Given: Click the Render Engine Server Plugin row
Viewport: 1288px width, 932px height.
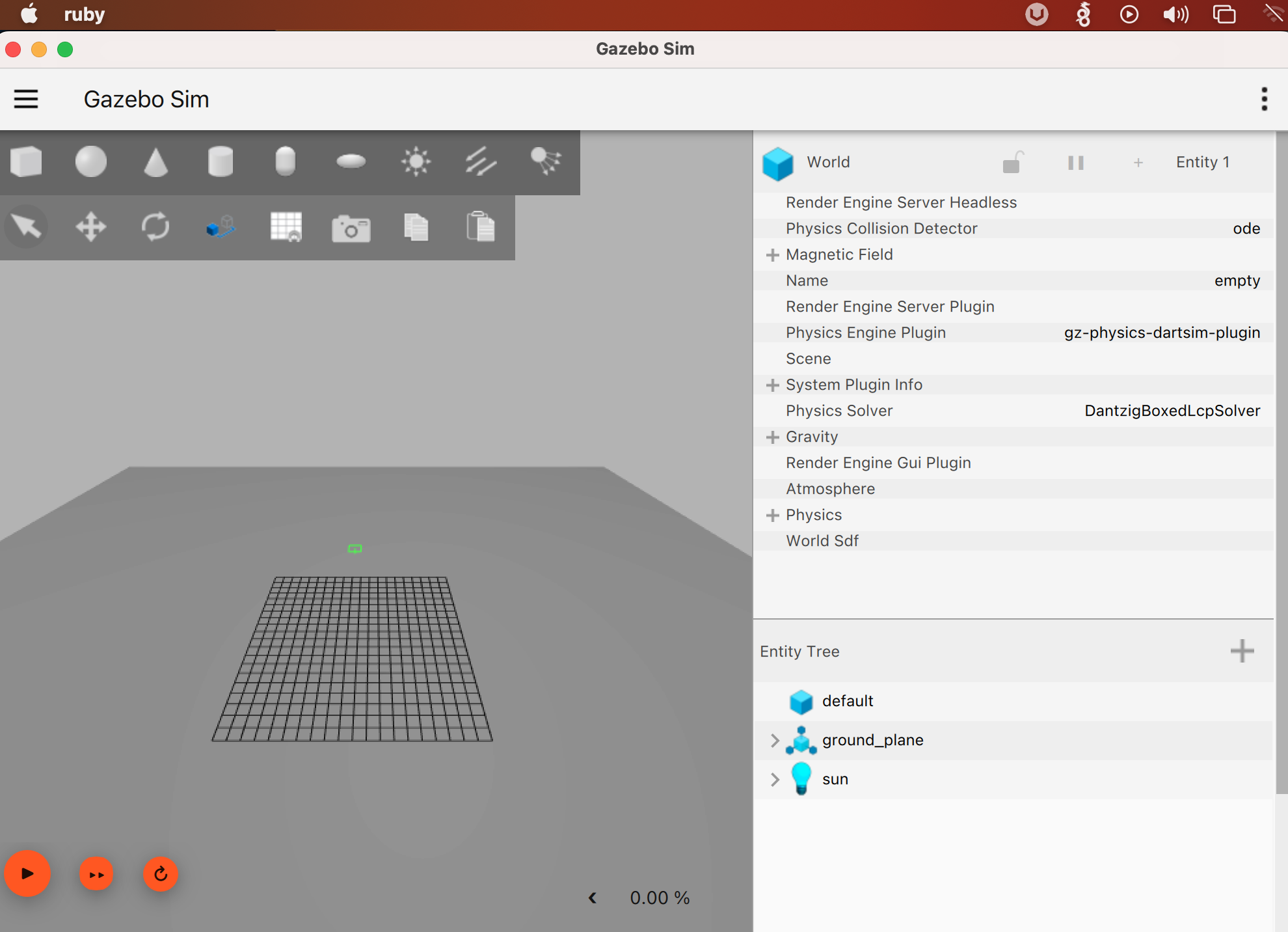Looking at the screenshot, I should [x=1013, y=307].
